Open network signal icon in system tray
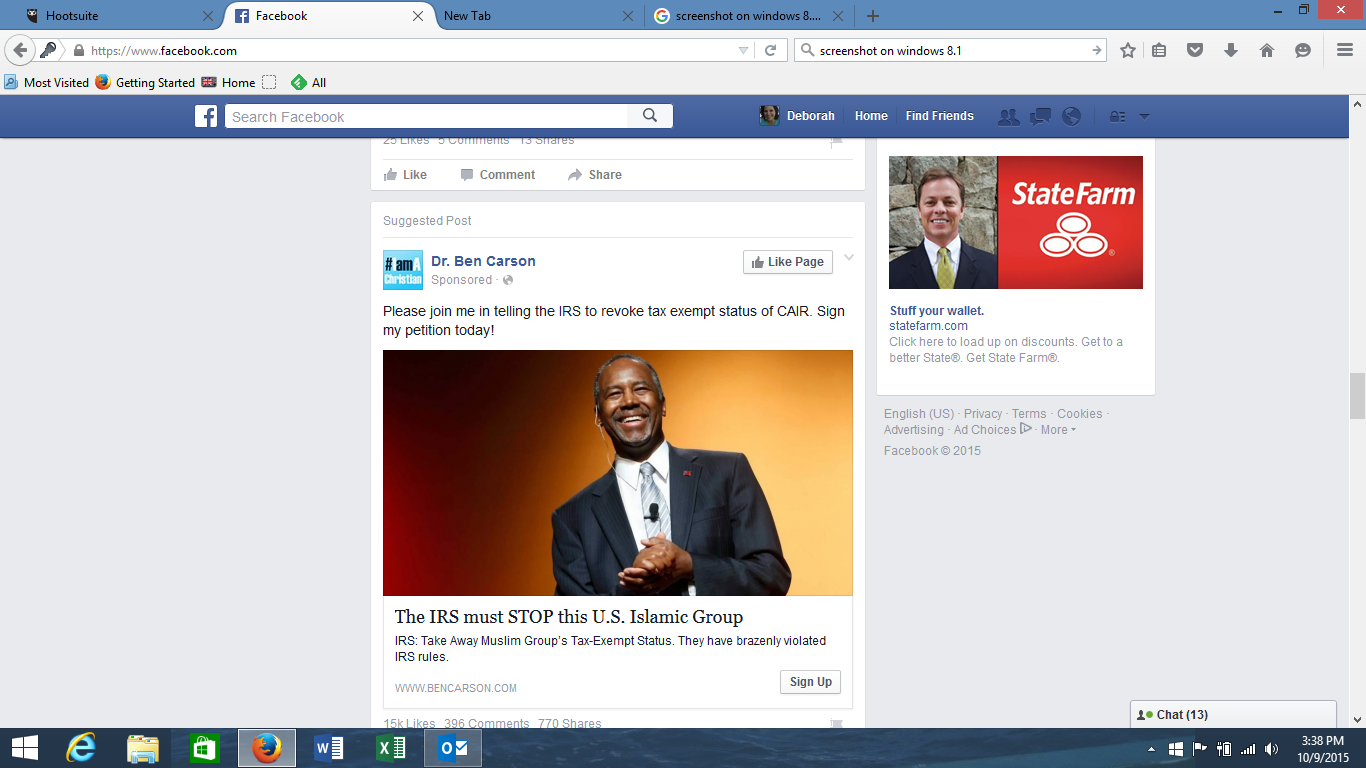Image resolution: width=1366 pixels, height=768 pixels. click(1247, 749)
